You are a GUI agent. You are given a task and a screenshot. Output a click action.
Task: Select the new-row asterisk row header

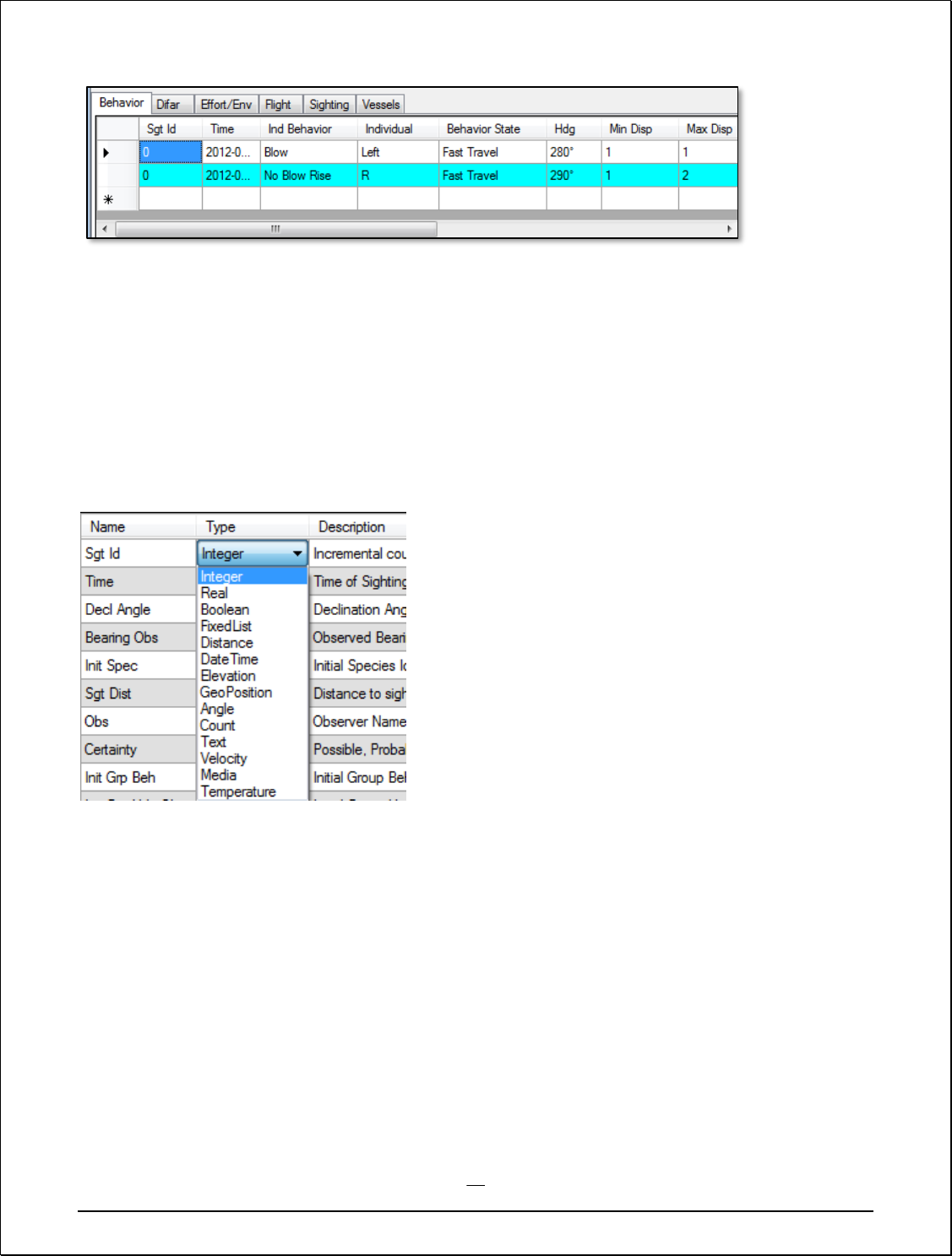coord(117,199)
